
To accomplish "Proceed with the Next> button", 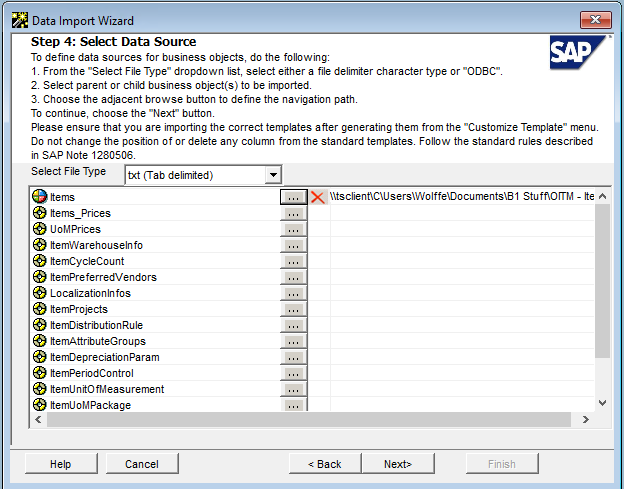I will [398, 464].
